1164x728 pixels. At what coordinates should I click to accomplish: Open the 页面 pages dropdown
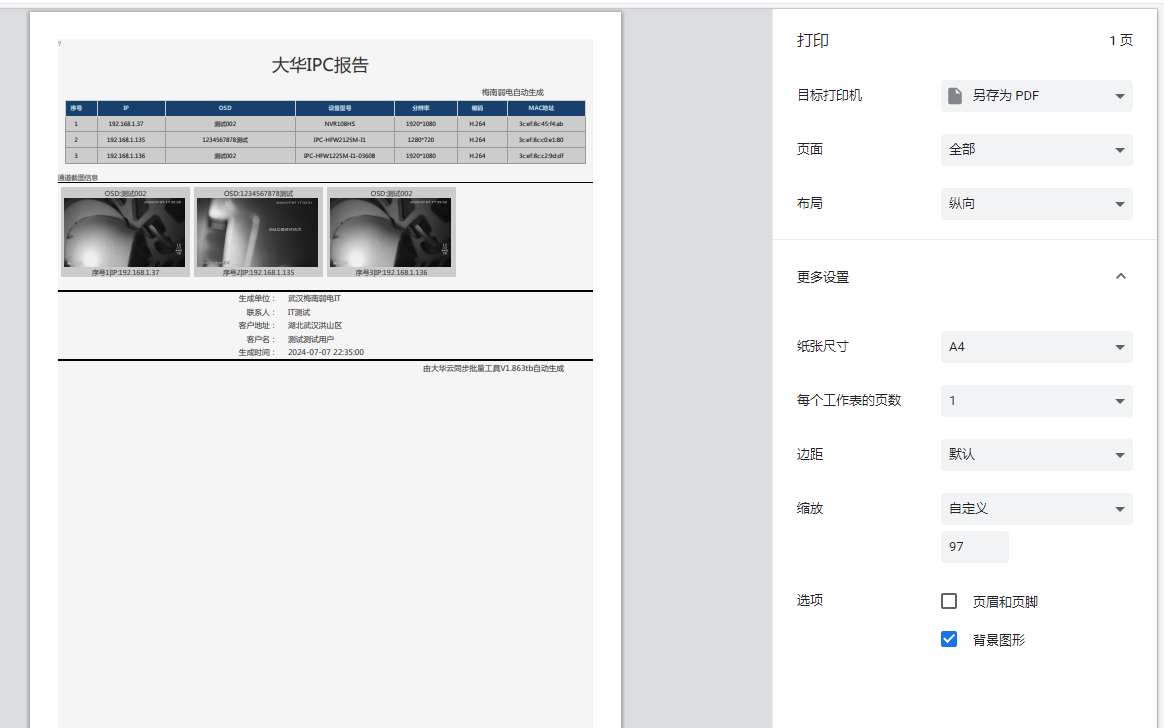[x=1036, y=149]
